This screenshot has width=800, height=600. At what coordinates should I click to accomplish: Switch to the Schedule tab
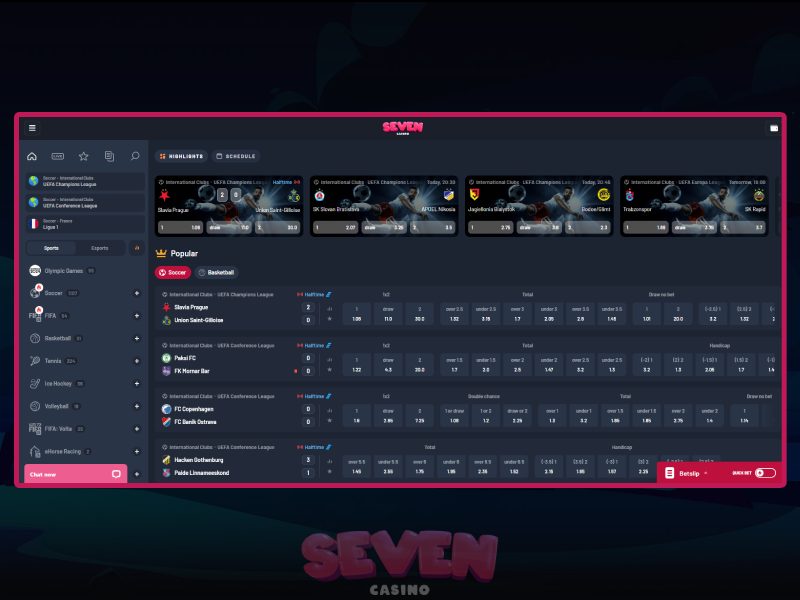[236, 156]
